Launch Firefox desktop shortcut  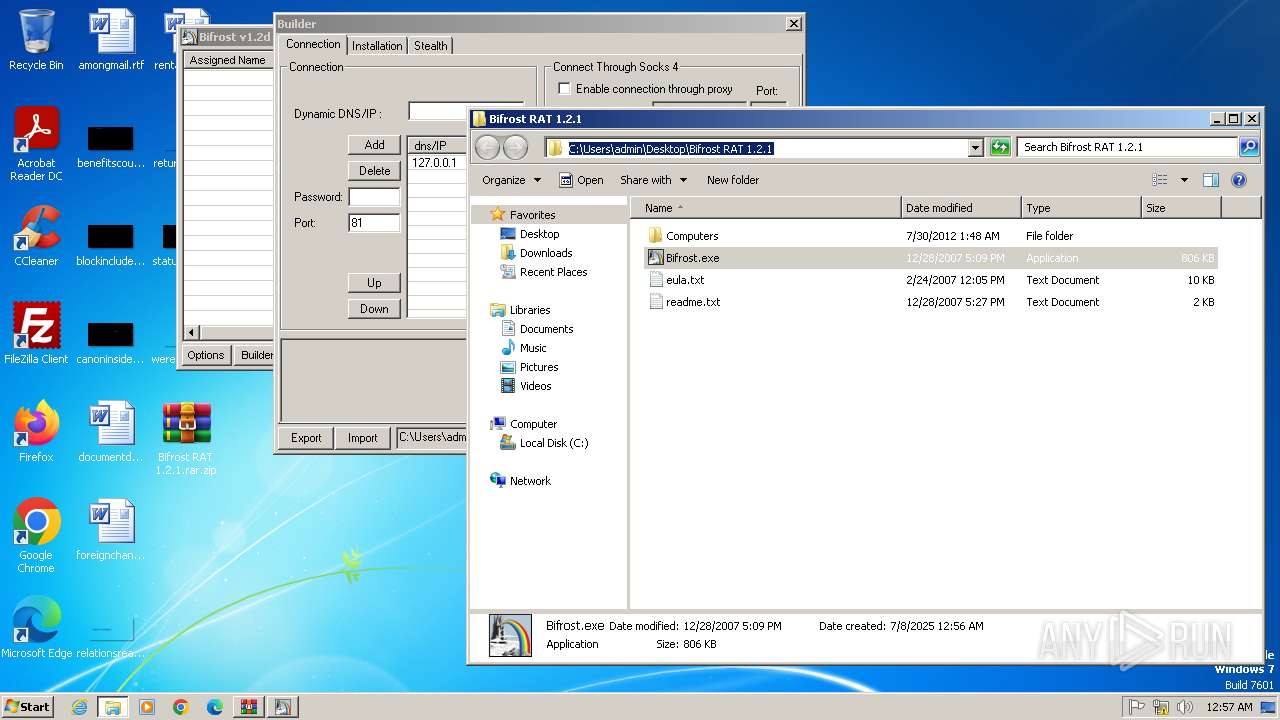36,431
